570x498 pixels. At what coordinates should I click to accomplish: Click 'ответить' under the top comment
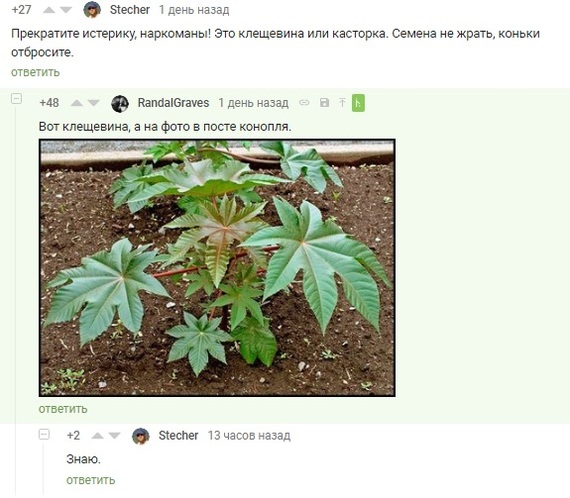[35, 72]
